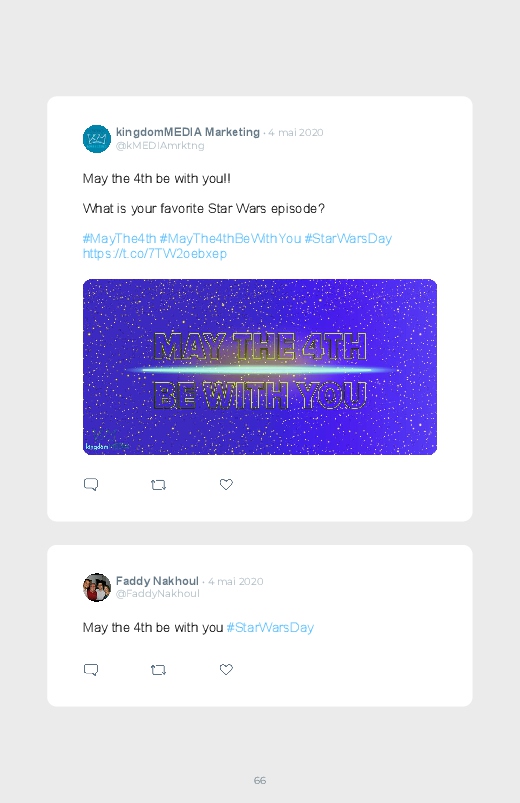Open #StarWarsDay hashtag in kingdomMEDIA tweet

click(348, 239)
